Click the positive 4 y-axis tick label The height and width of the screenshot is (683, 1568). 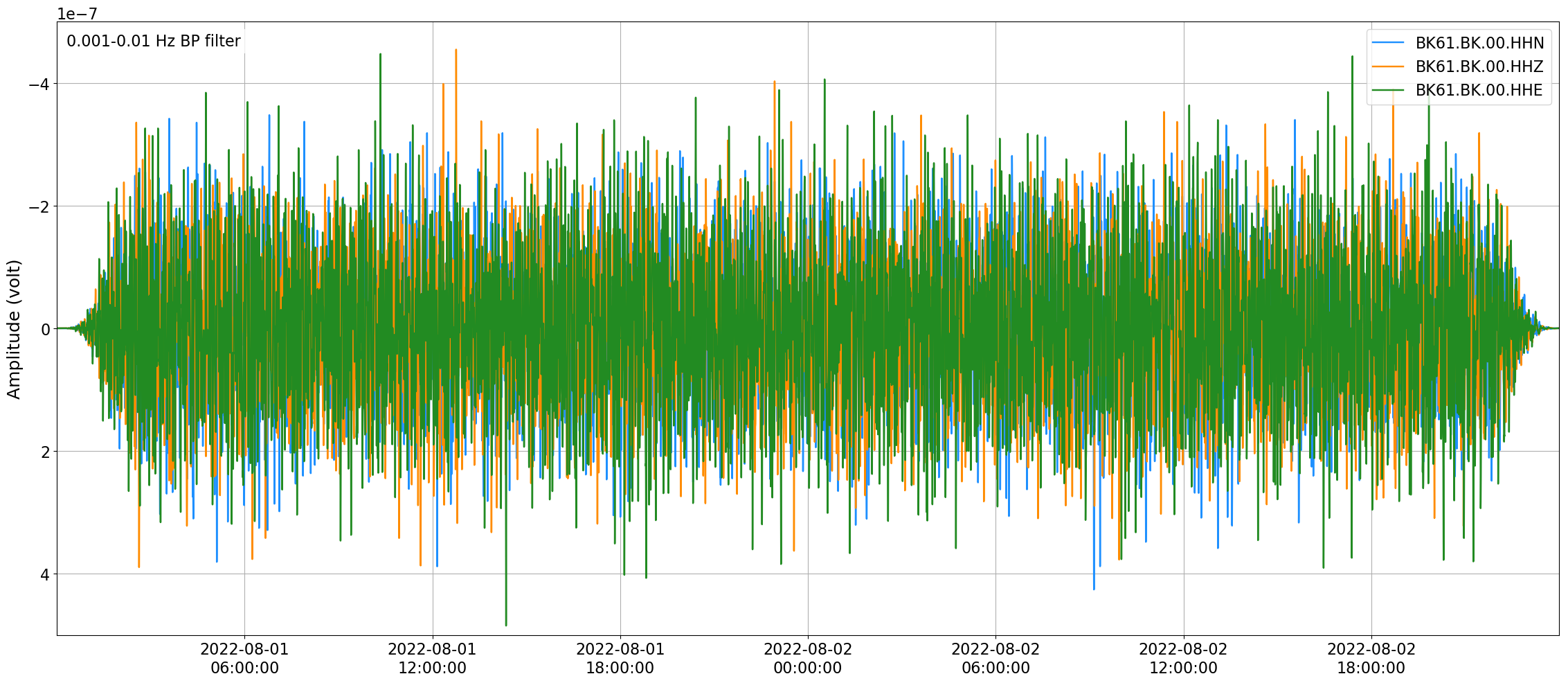click(46, 574)
